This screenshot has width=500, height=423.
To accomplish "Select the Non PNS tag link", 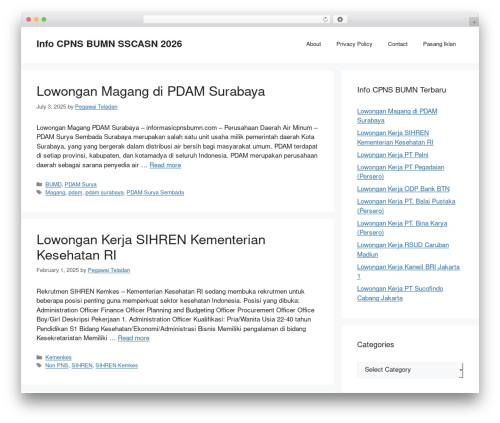I will tap(57, 365).
